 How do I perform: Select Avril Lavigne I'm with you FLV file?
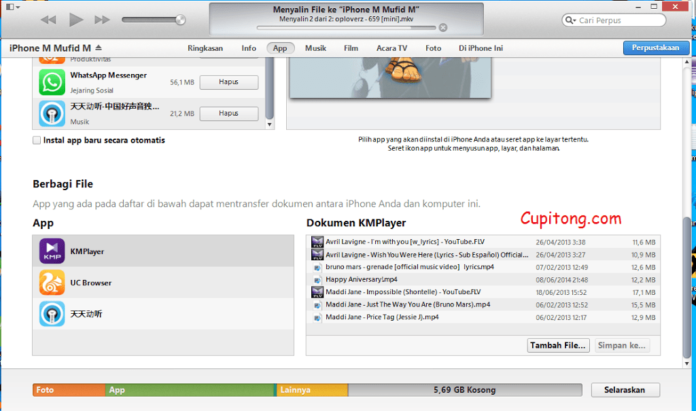coord(483,242)
